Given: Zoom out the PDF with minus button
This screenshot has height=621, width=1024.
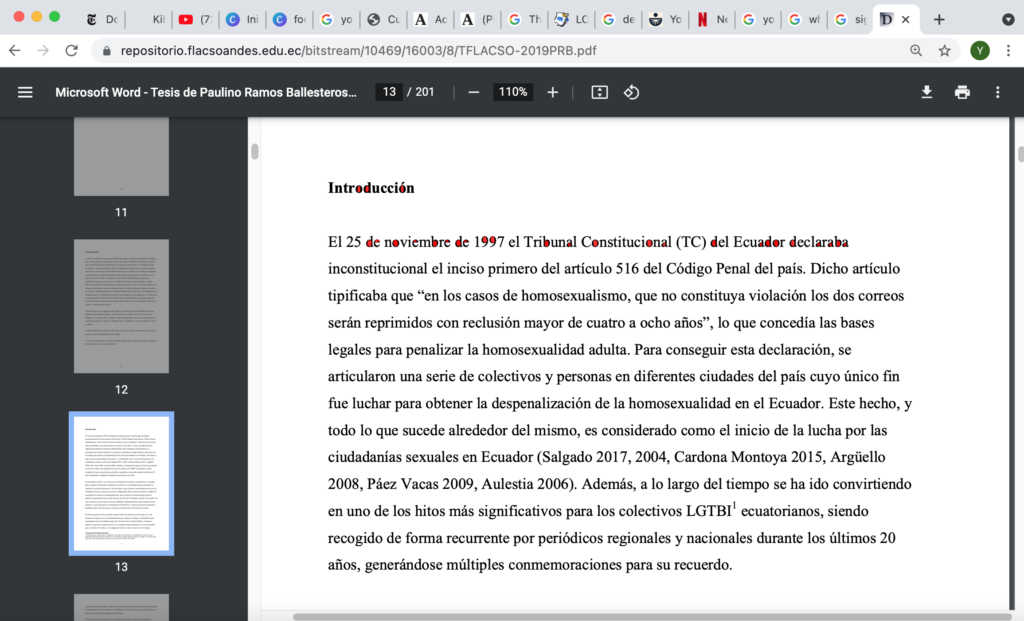Looking at the screenshot, I should 473,92.
